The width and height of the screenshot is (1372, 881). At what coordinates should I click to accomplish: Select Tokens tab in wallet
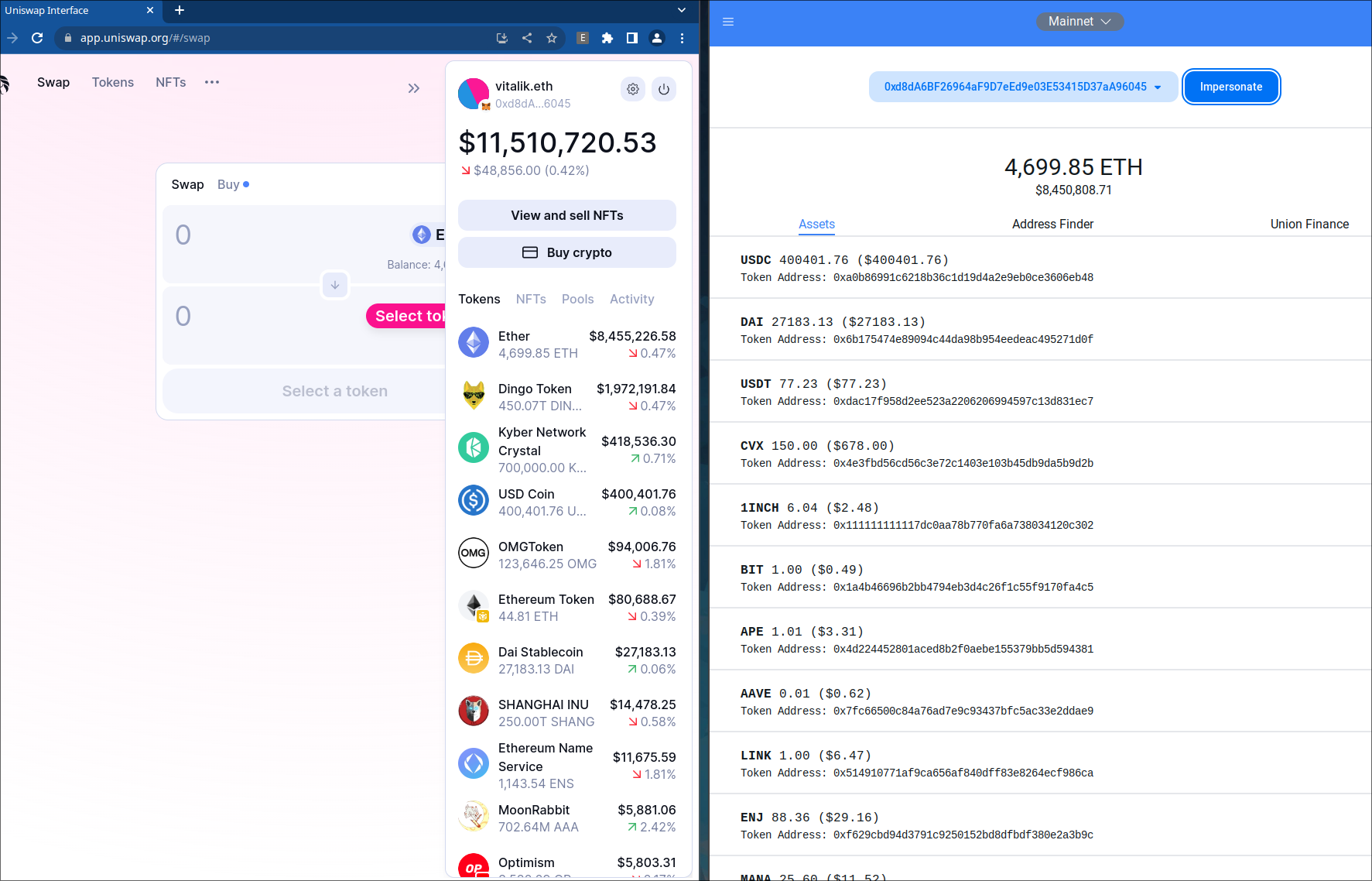pyautogui.click(x=479, y=299)
